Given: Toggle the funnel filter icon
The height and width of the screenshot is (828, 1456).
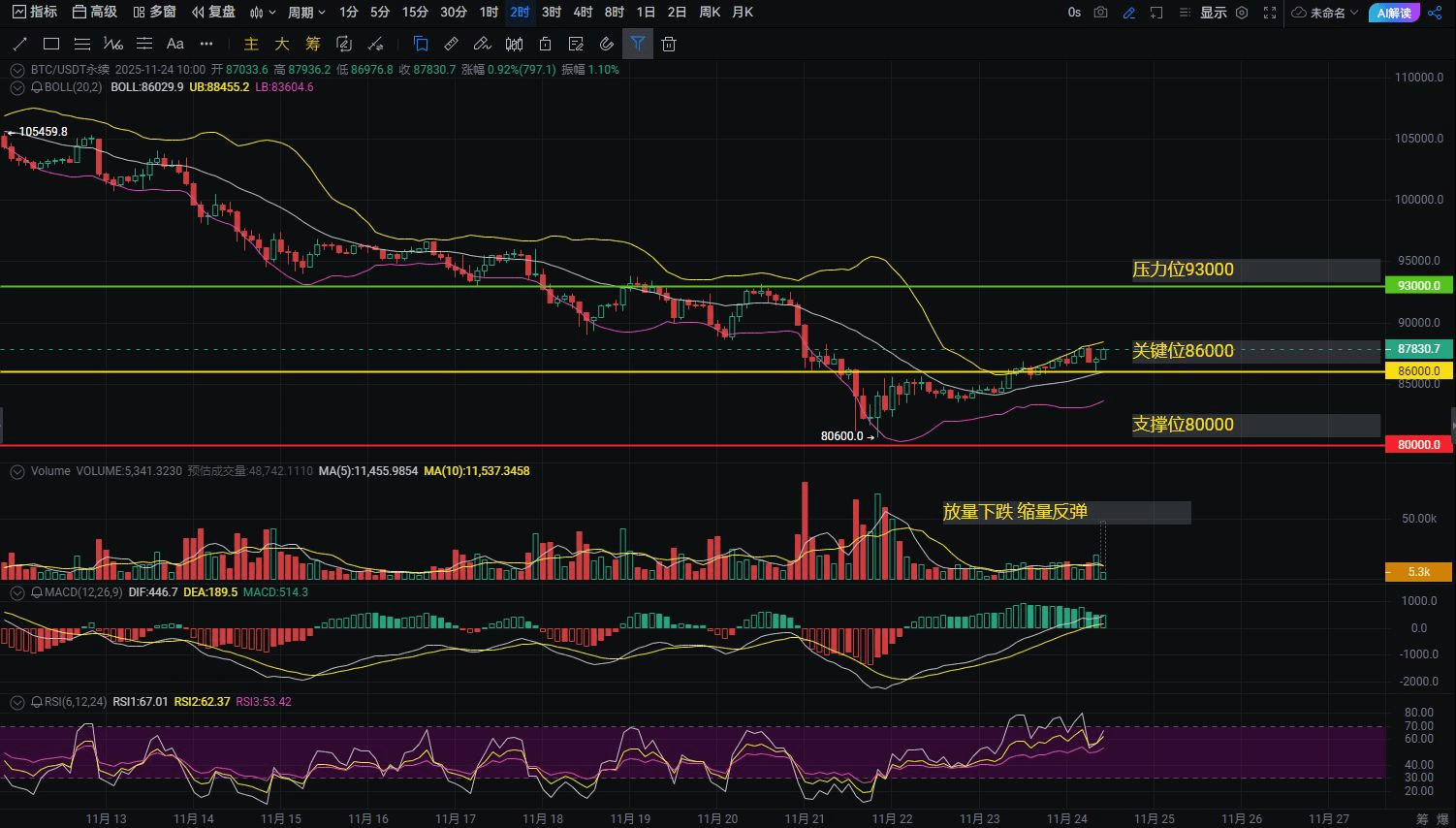Looking at the screenshot, I should pos(638,44).
